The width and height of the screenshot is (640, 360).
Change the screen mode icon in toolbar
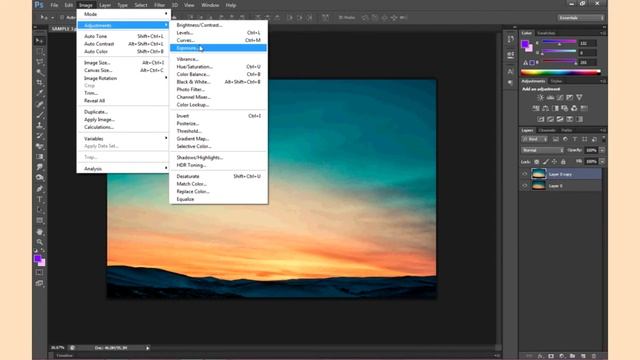click(x=40, y=283)
